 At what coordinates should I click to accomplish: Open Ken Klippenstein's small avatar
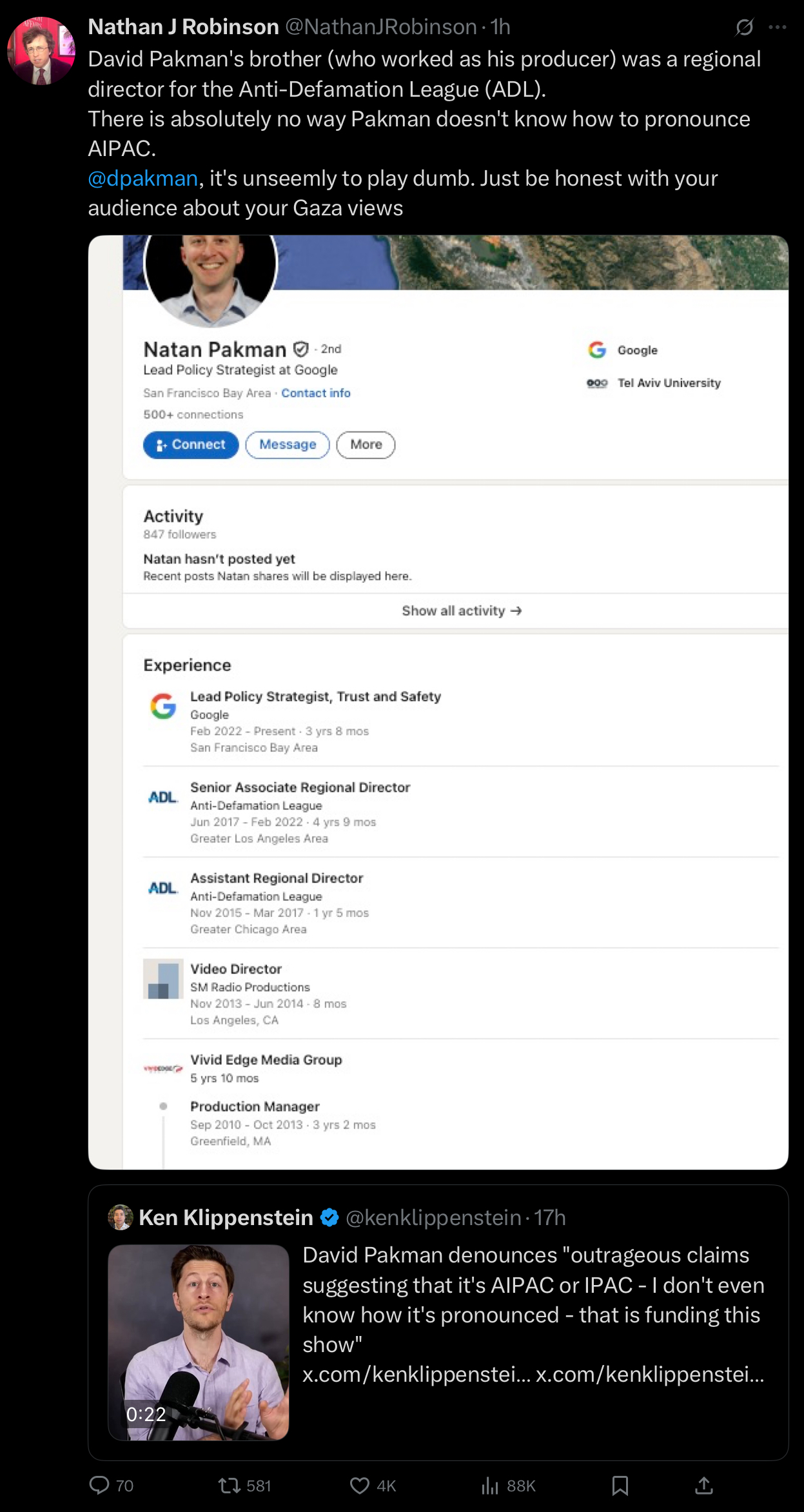click(x=121, y=1217)
